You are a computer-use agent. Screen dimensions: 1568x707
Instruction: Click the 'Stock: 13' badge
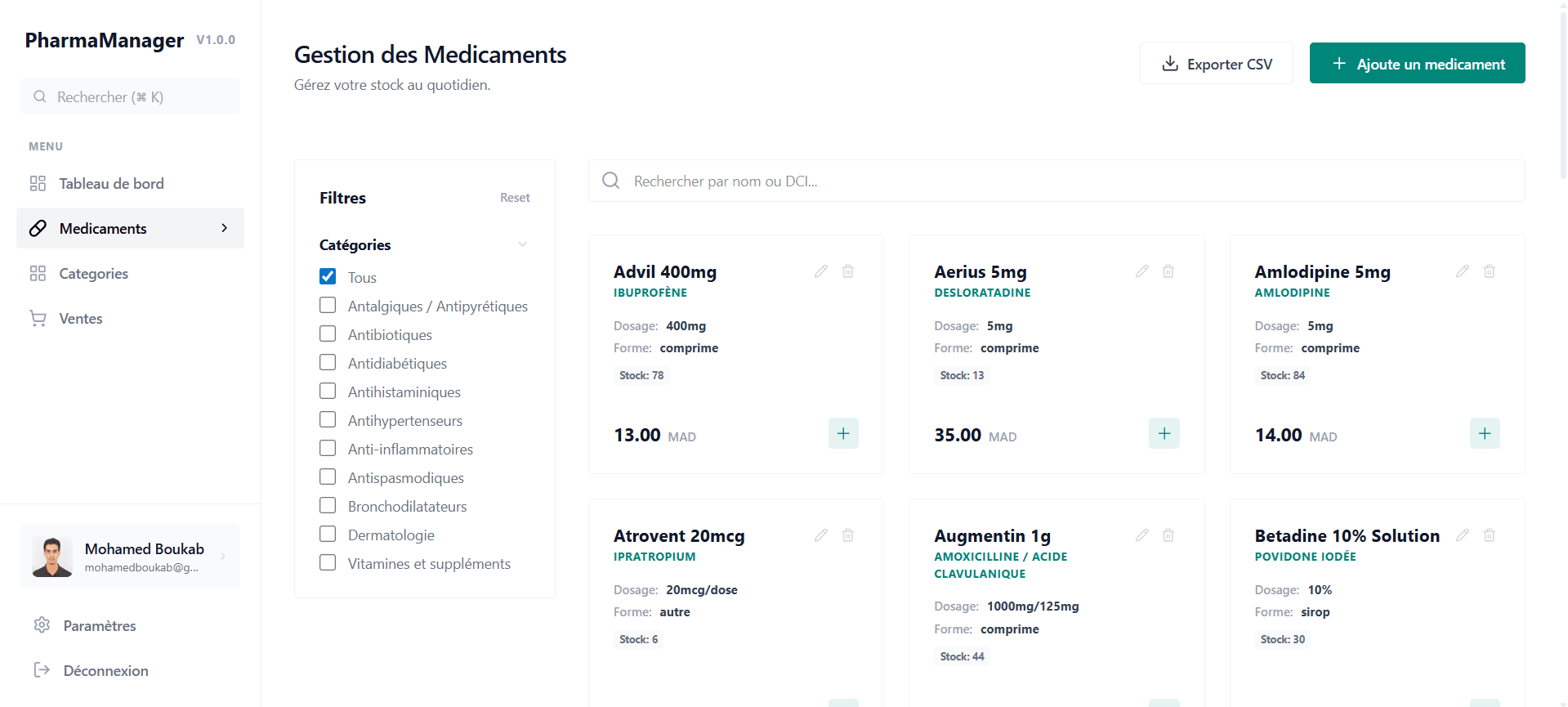(x=962, y=375)
